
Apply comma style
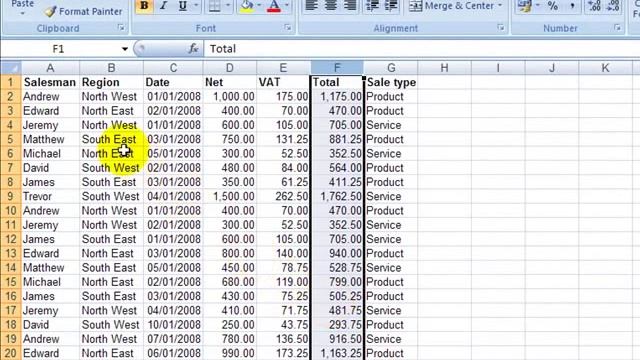coord(572,6)
